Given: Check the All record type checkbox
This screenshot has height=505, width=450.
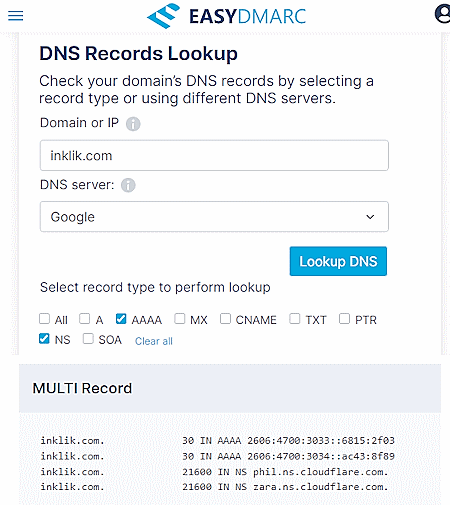Looking at the screenshot, I should [x=44, y=319].
